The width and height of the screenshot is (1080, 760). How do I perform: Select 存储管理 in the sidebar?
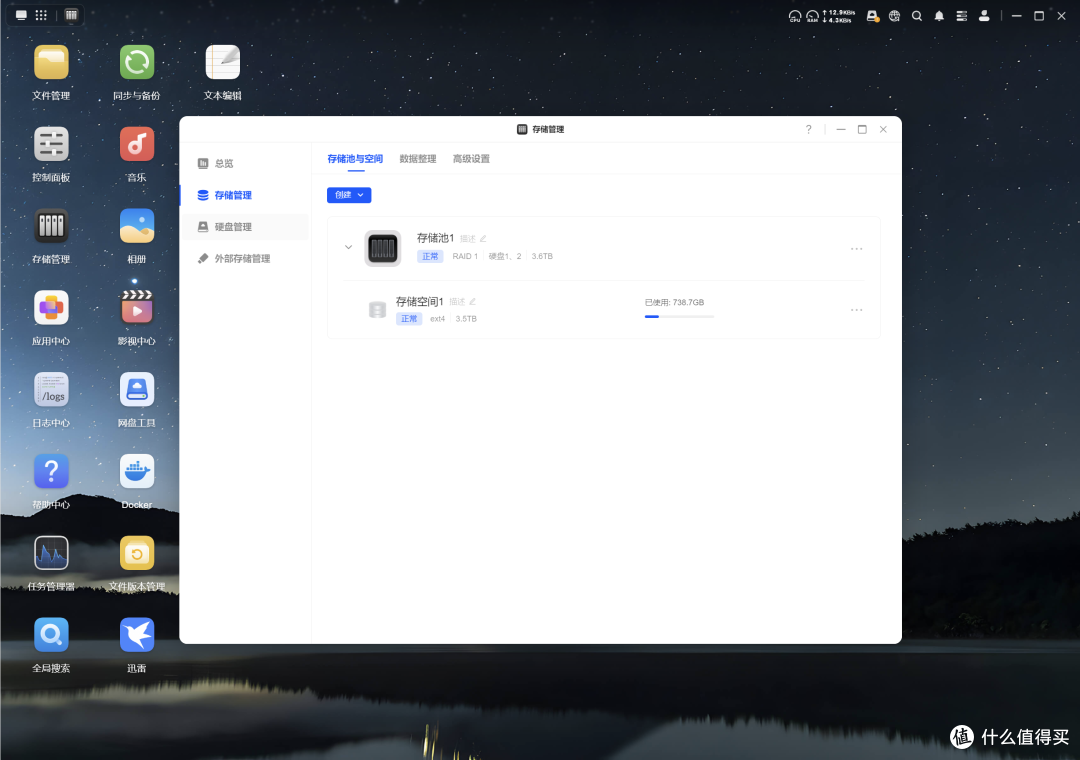[245, 195]
